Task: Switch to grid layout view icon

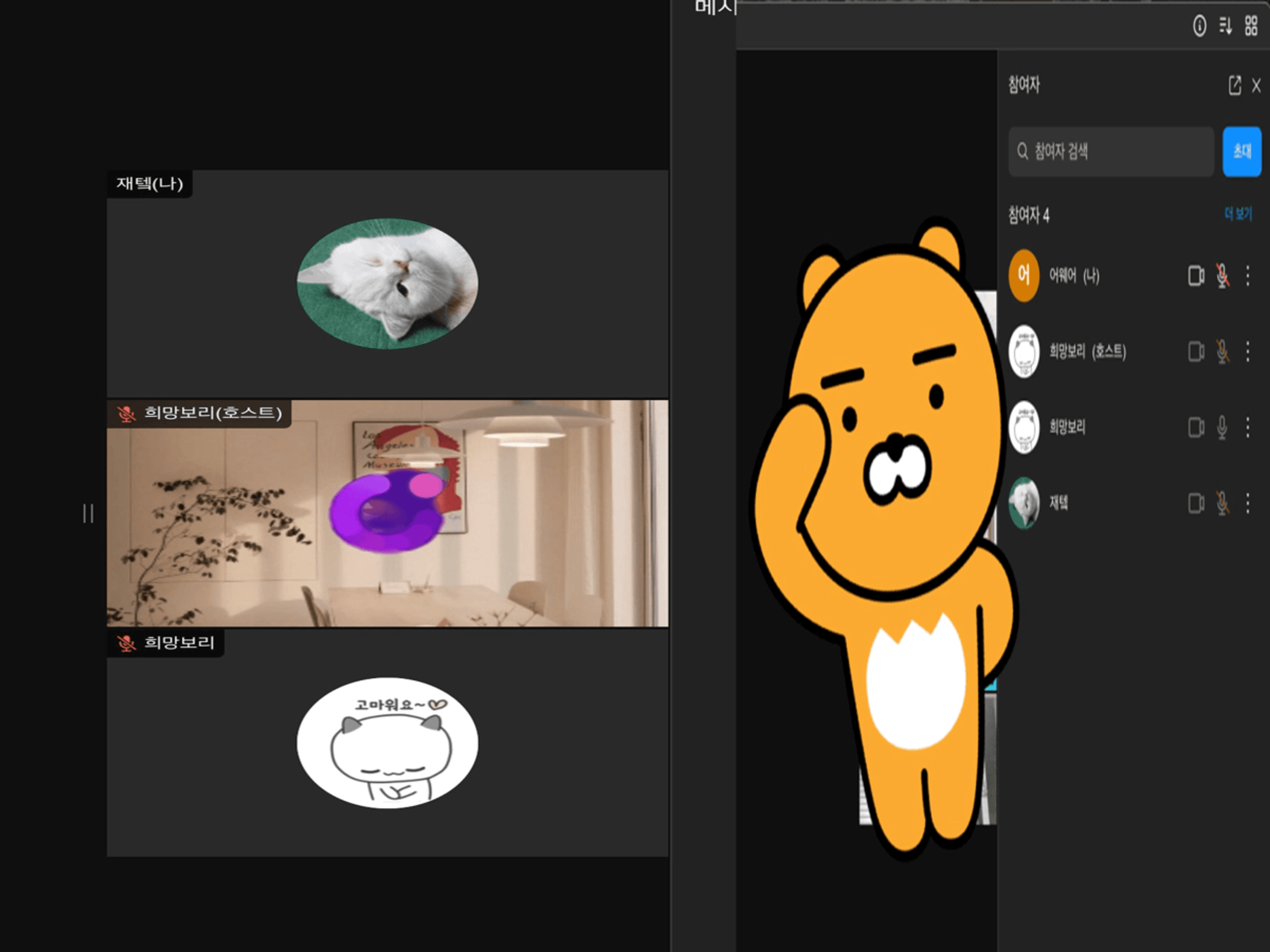Action: tap(1251, 26)
